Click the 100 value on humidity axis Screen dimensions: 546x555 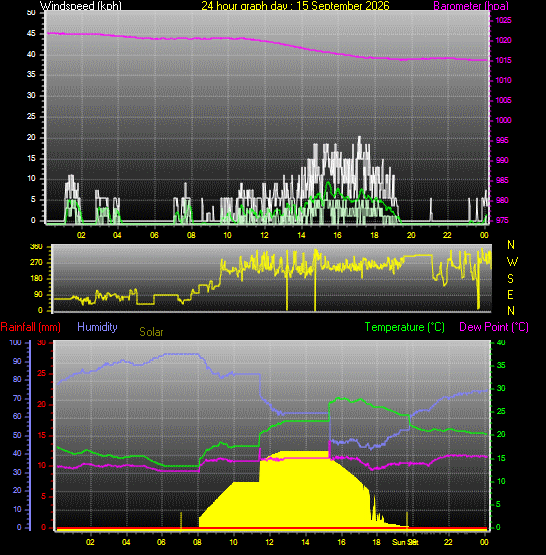point(15,342)
